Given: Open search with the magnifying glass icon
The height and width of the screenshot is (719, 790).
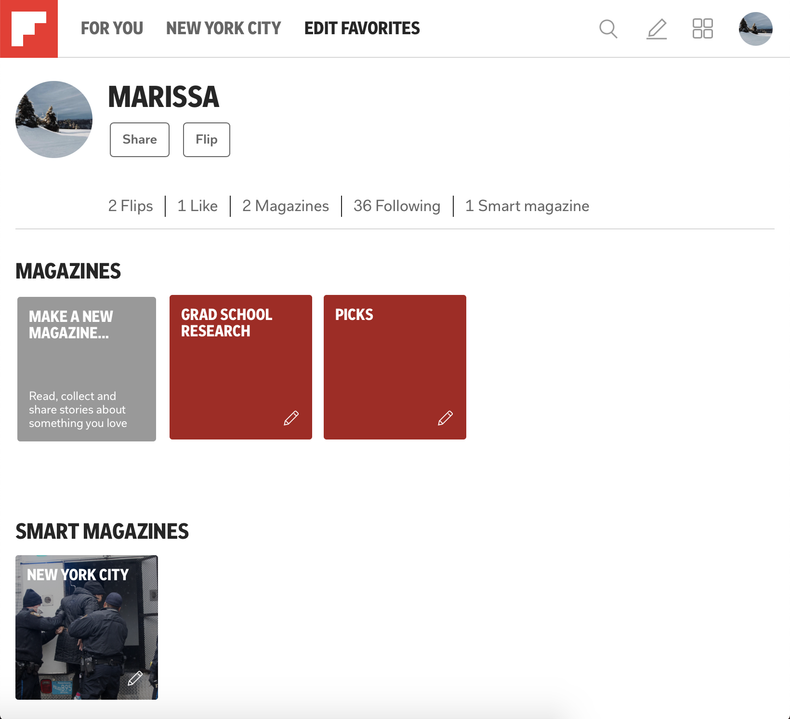Looking at the screenshot, I should click(608, 29).
